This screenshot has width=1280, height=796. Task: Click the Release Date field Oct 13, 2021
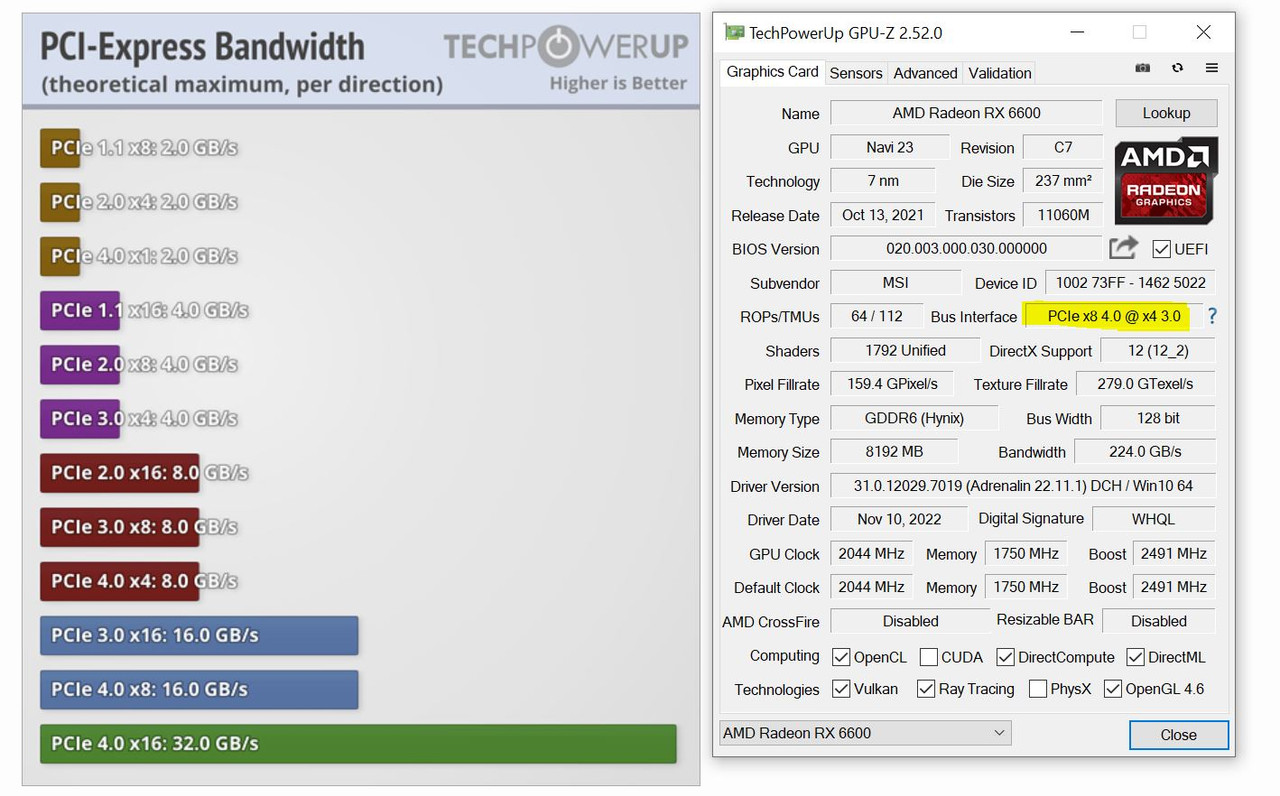tap(883, 215)
